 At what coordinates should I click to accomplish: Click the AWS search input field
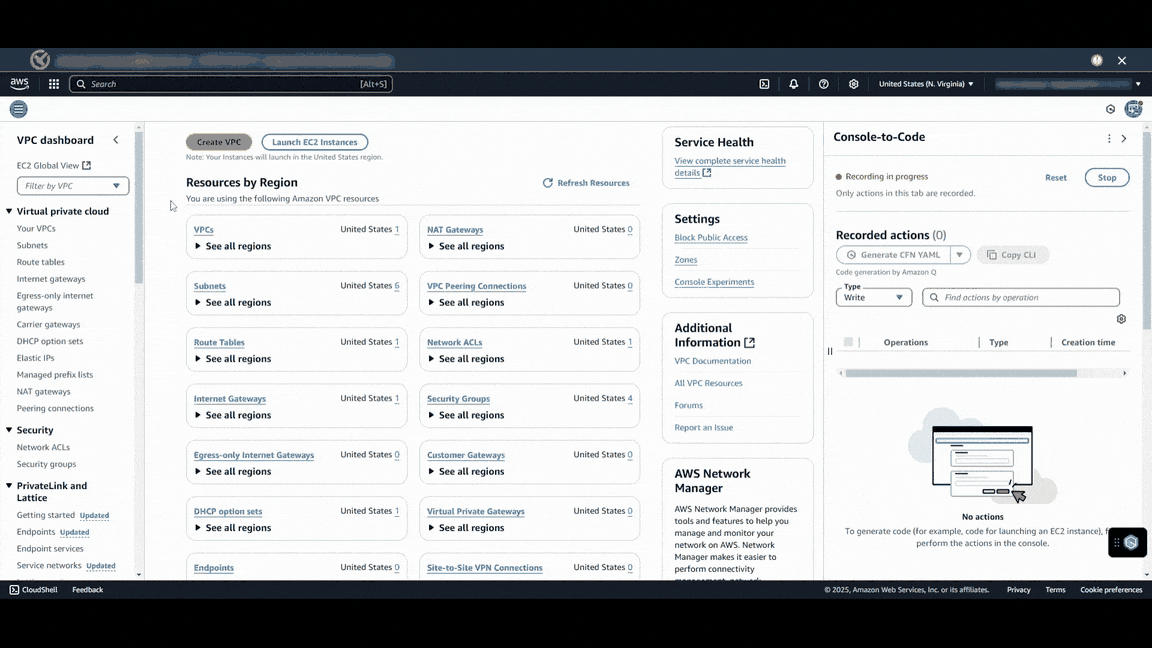click(x=230, y=84)
